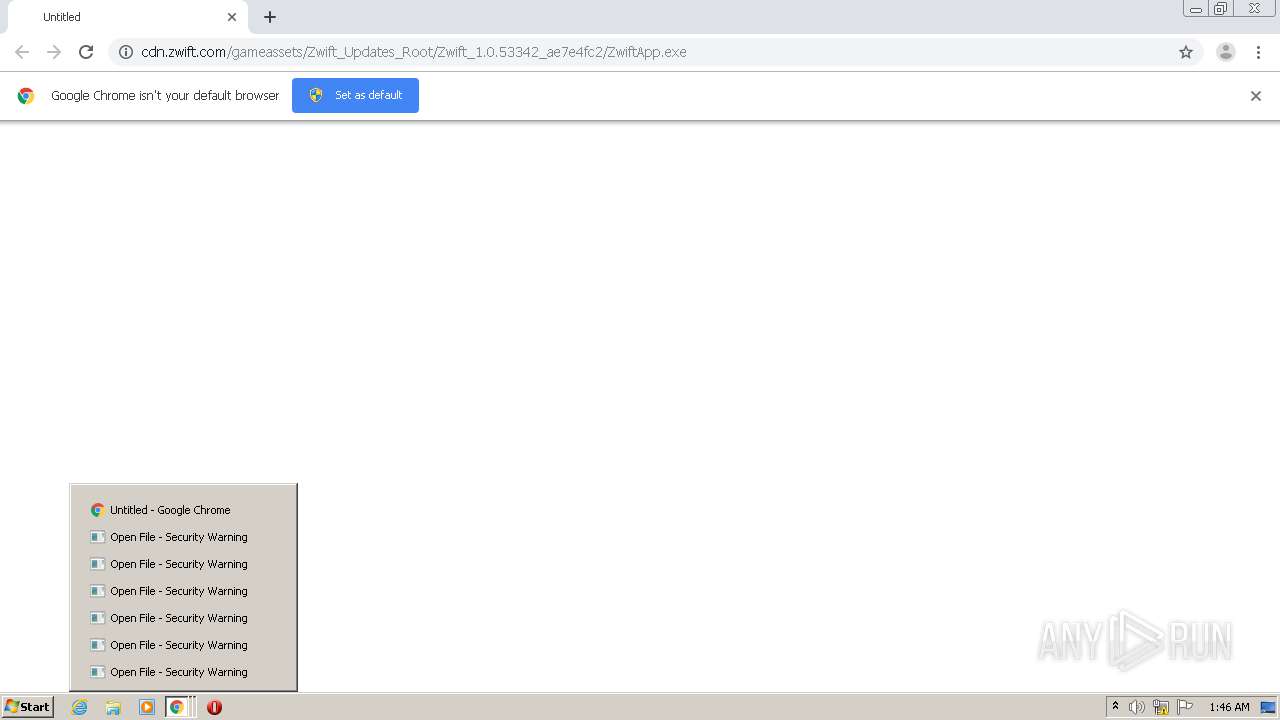Open the network tray icon
Screen dimensions: 1280x720
[x=1161, y=707]
